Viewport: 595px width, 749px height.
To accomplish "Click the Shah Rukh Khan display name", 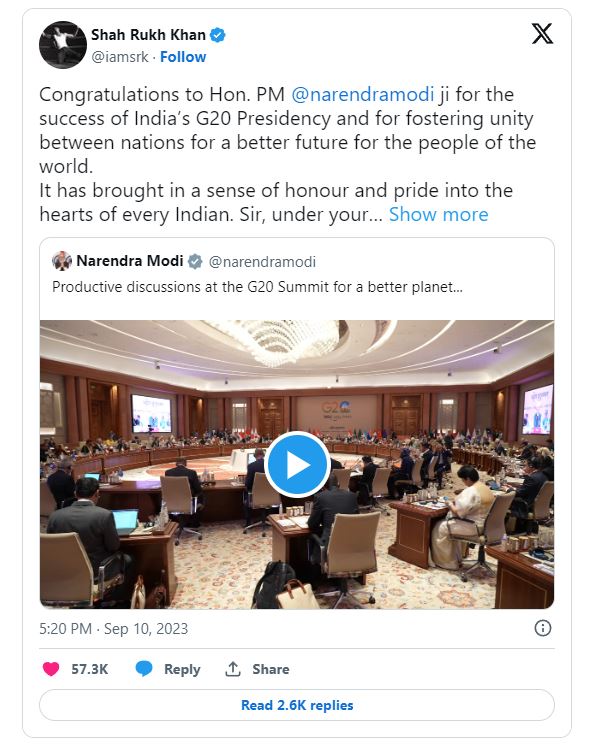I will 148,35.
